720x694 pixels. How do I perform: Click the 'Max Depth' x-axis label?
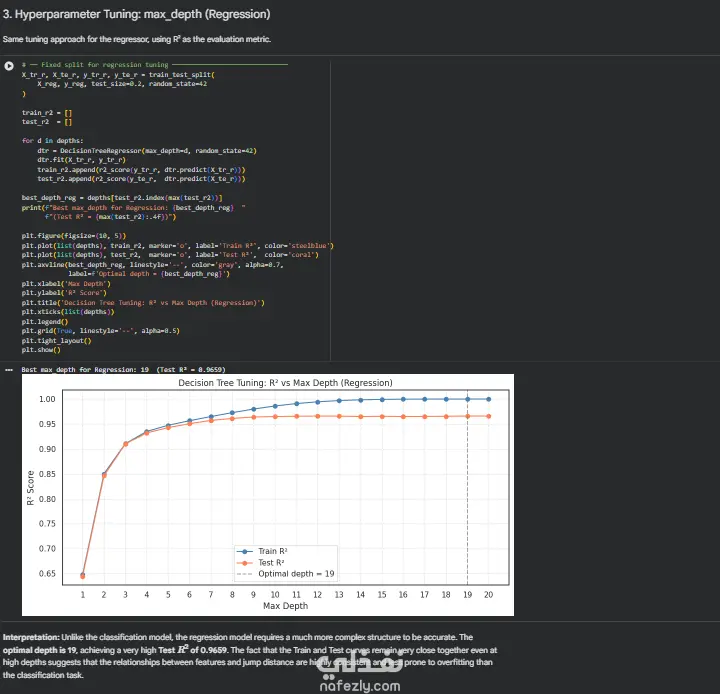pyautogui.click(x=285, y=606)
